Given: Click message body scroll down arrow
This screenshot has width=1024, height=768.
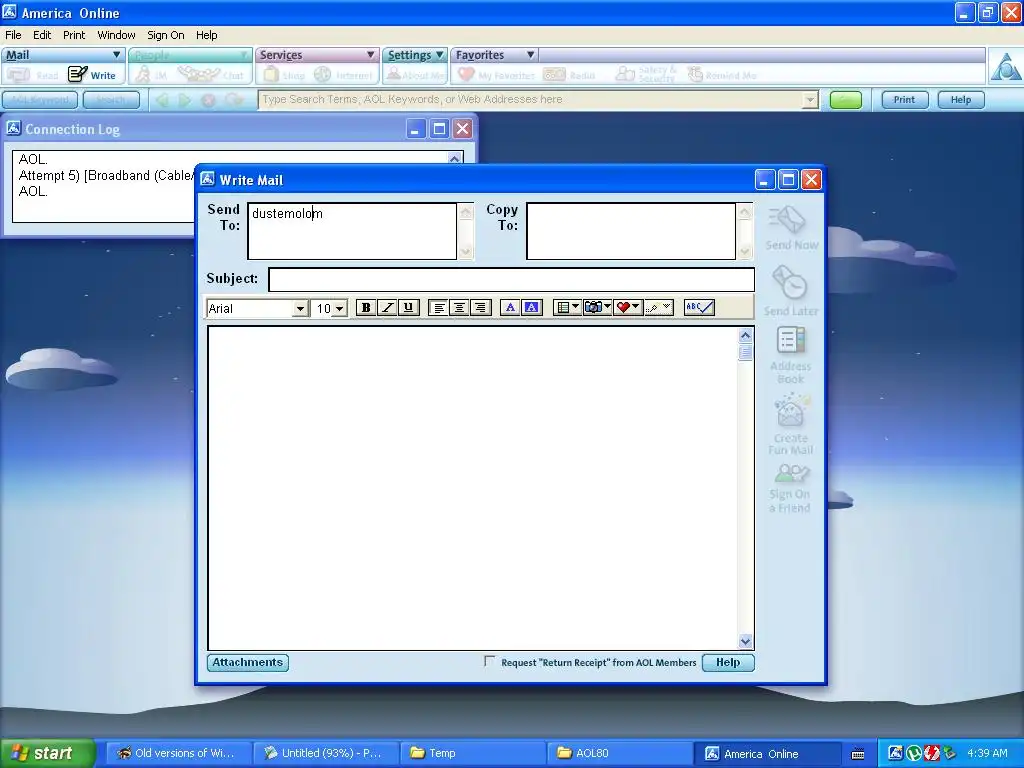Looking at the screenshot, I should point(745,641).
